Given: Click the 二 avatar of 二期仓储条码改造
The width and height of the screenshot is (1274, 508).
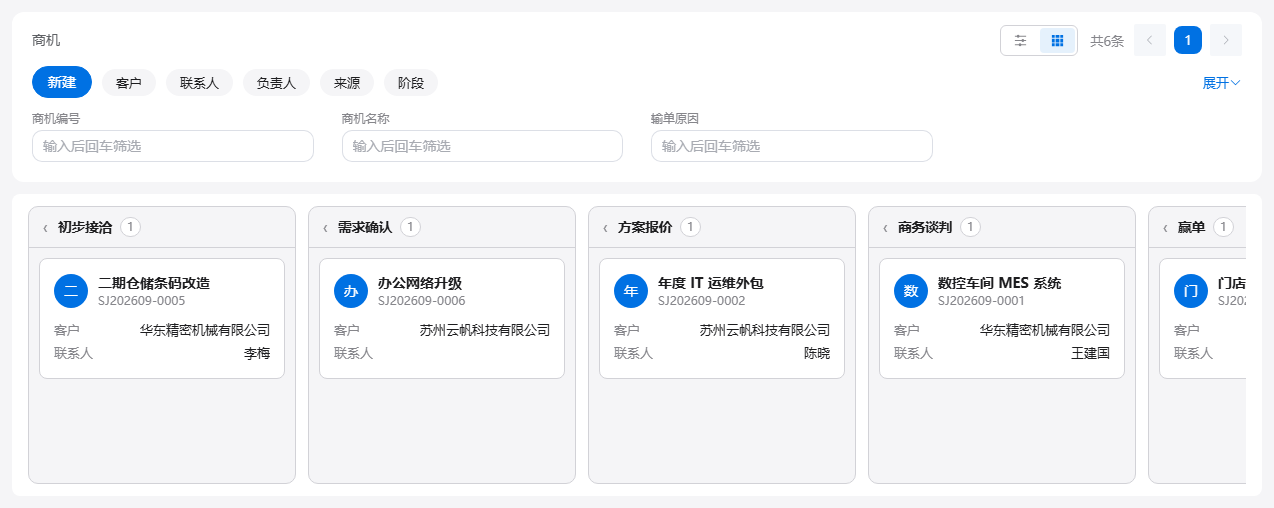Looking at the screenshot, I should 71,291.
